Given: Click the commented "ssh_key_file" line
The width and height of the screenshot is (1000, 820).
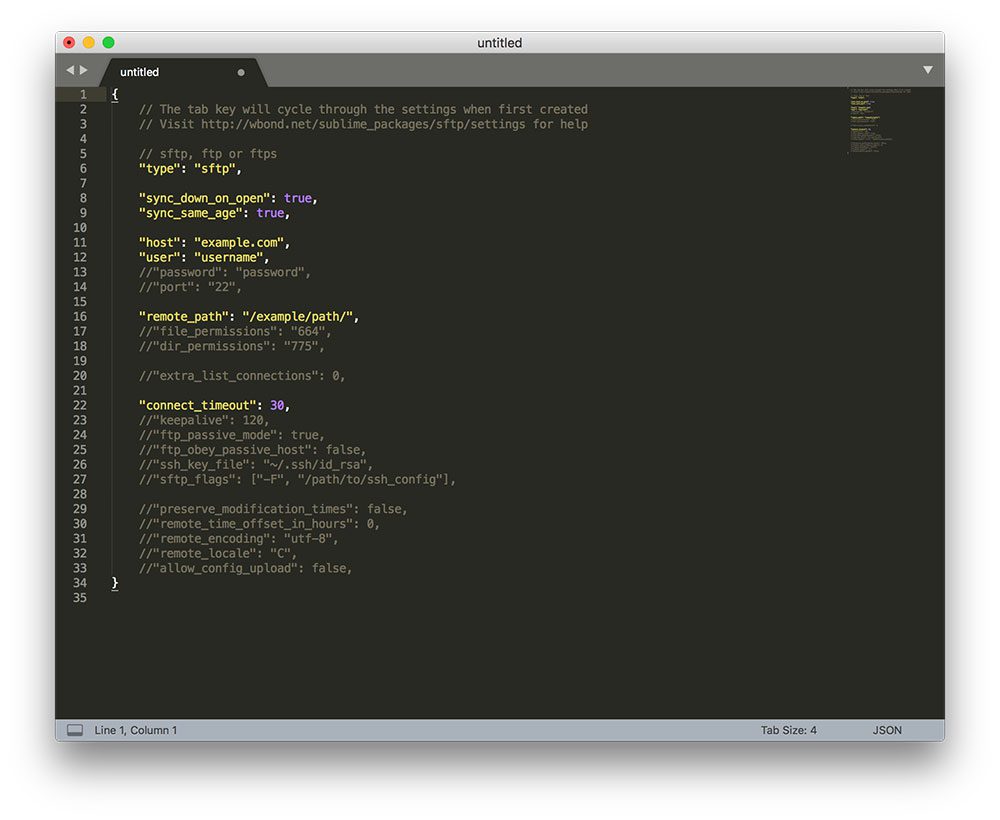Looking at the screenshot, I should 256,464.
